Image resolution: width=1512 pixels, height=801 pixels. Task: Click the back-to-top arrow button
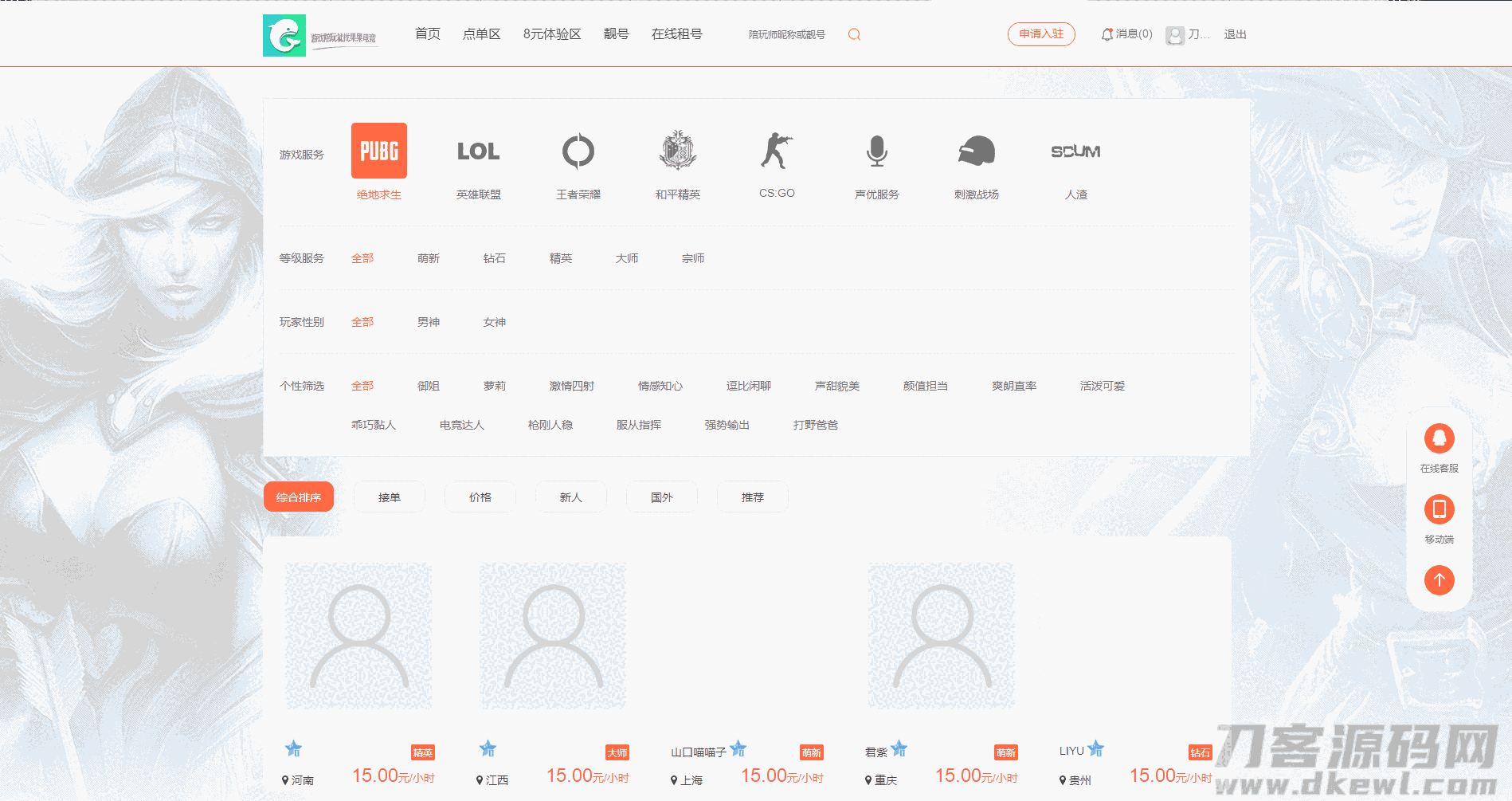pos(1440,580)
